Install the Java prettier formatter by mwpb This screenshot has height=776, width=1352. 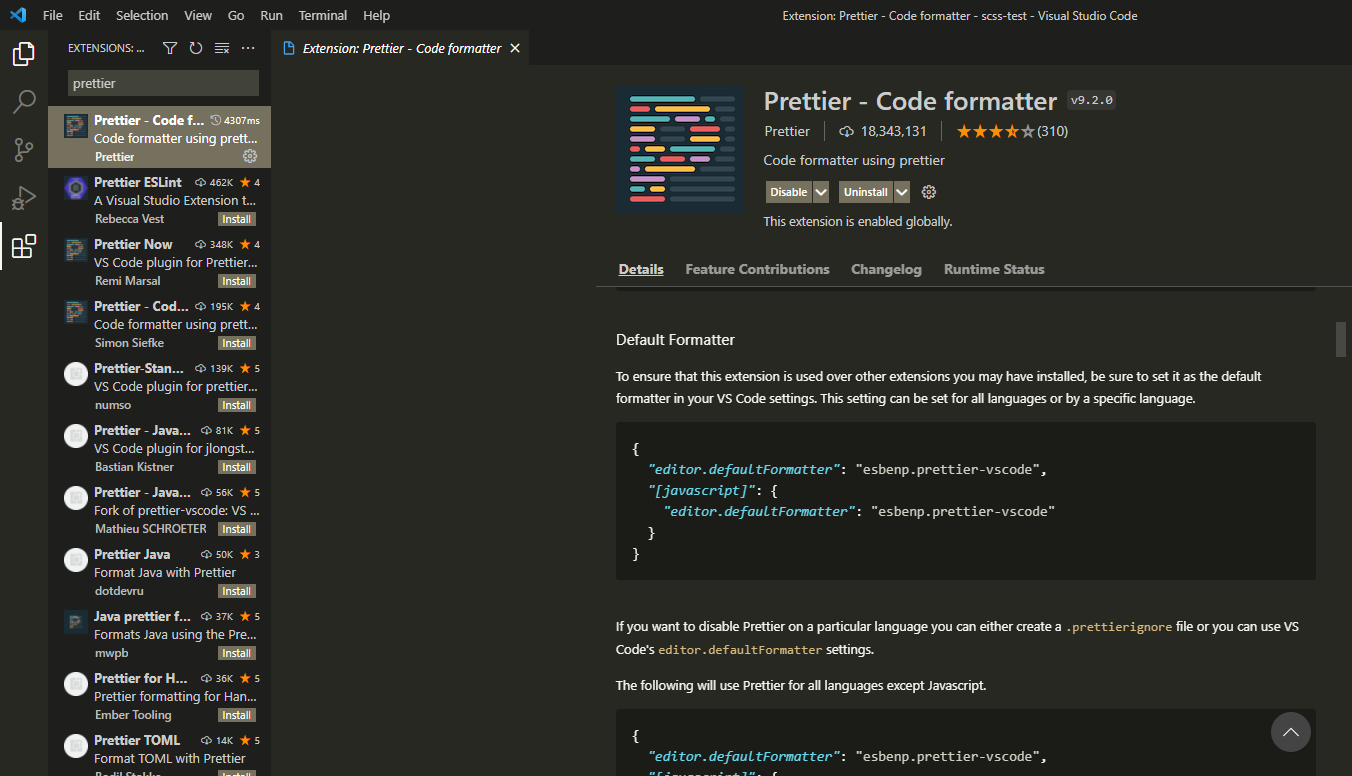click(237, 653)
